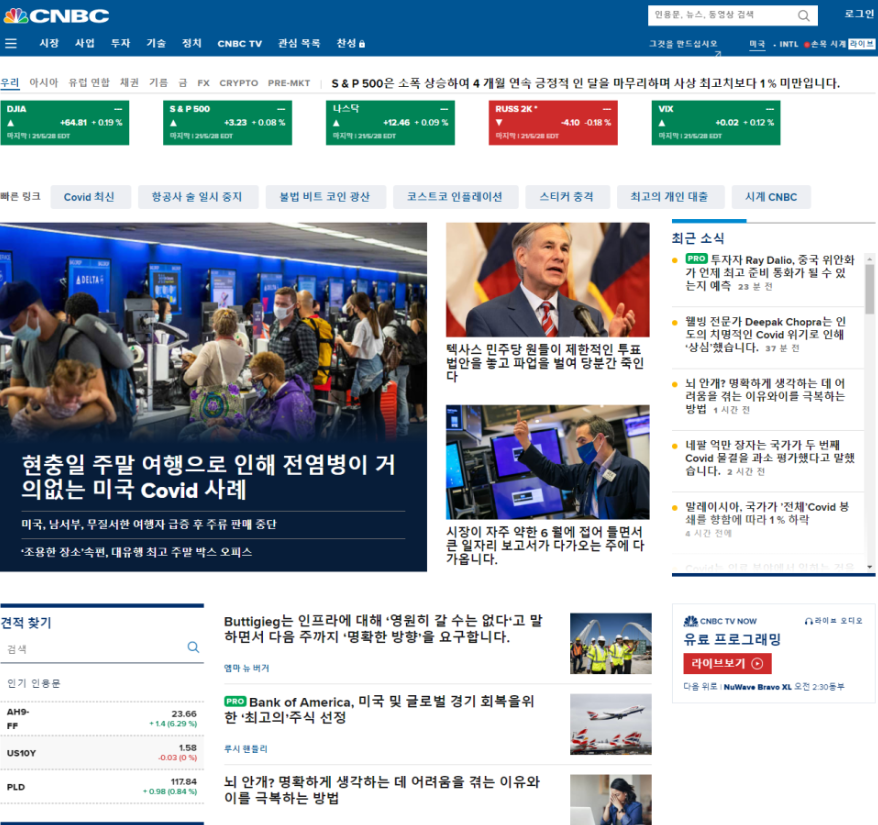The height and width of the screenshot is (825, 878).
Task: Open the 투자 menu
Action: click(120, 43)
